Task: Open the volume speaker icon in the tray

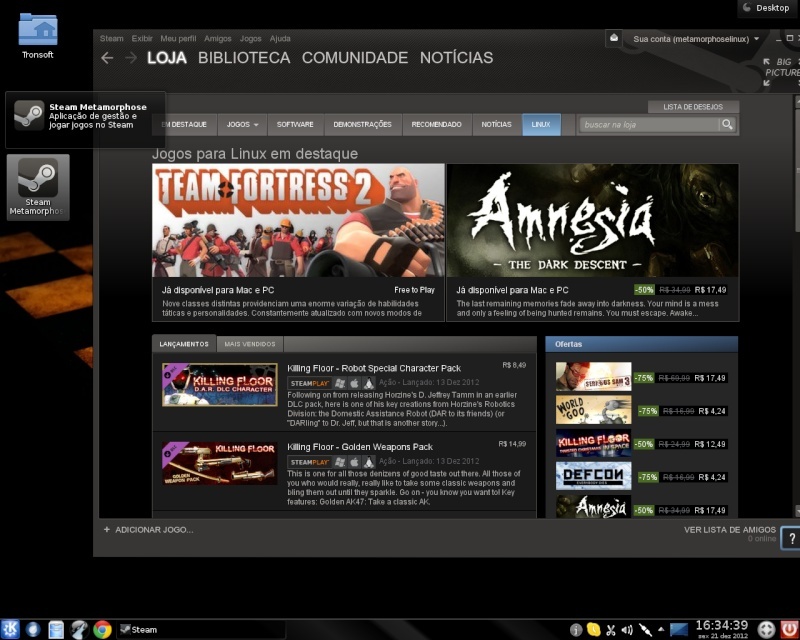Action: coord(627,630)
